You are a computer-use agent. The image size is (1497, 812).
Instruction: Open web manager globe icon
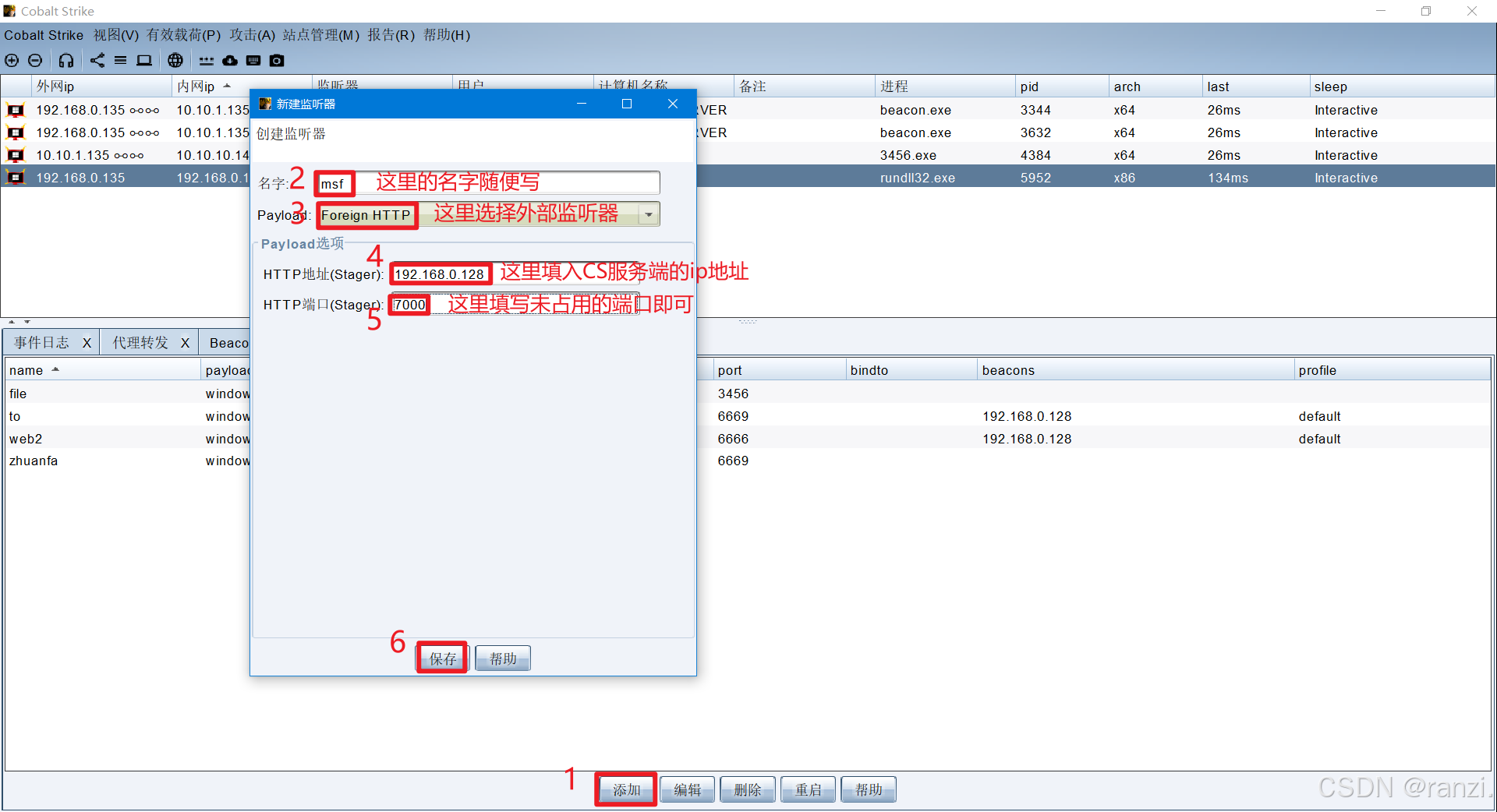(x=175, y=60)
